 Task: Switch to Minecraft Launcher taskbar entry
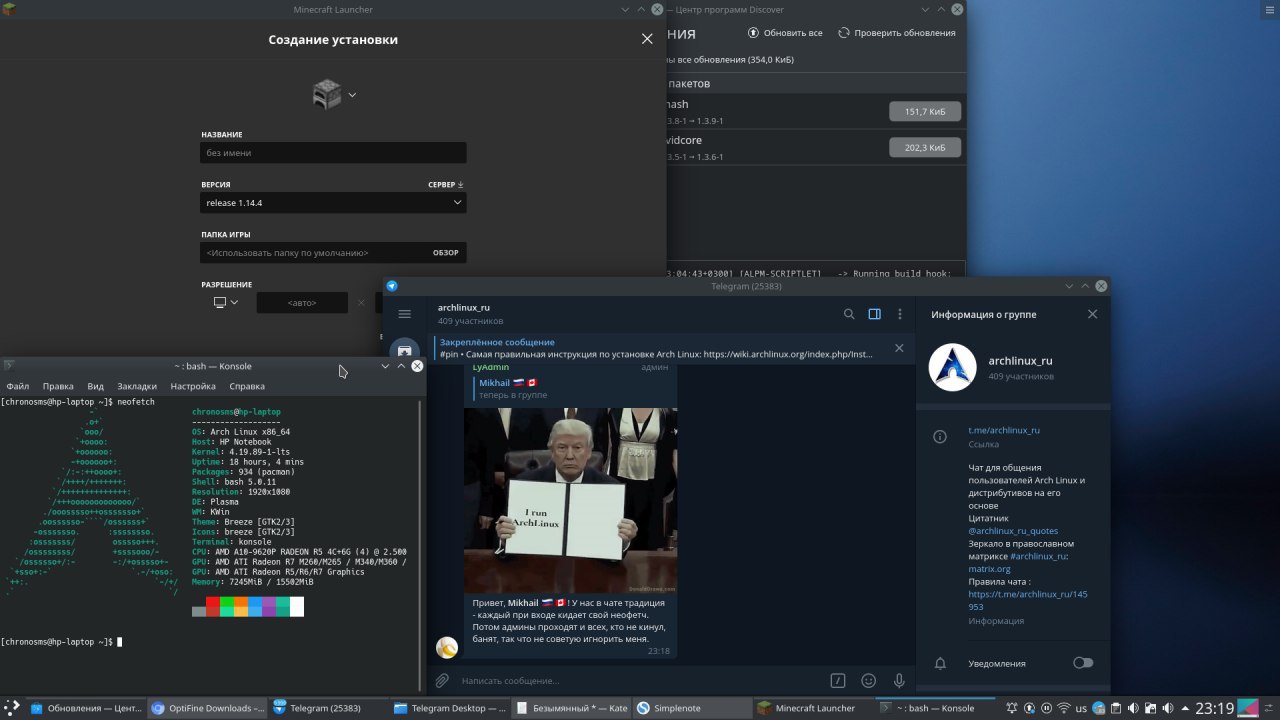814,708
